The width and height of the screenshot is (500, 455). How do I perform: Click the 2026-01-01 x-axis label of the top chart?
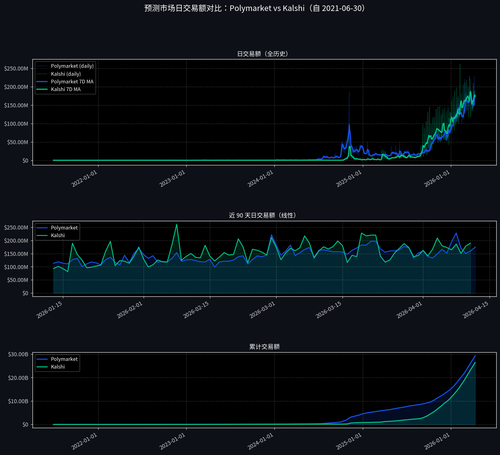pyautogui.click(x=437, y=179)
